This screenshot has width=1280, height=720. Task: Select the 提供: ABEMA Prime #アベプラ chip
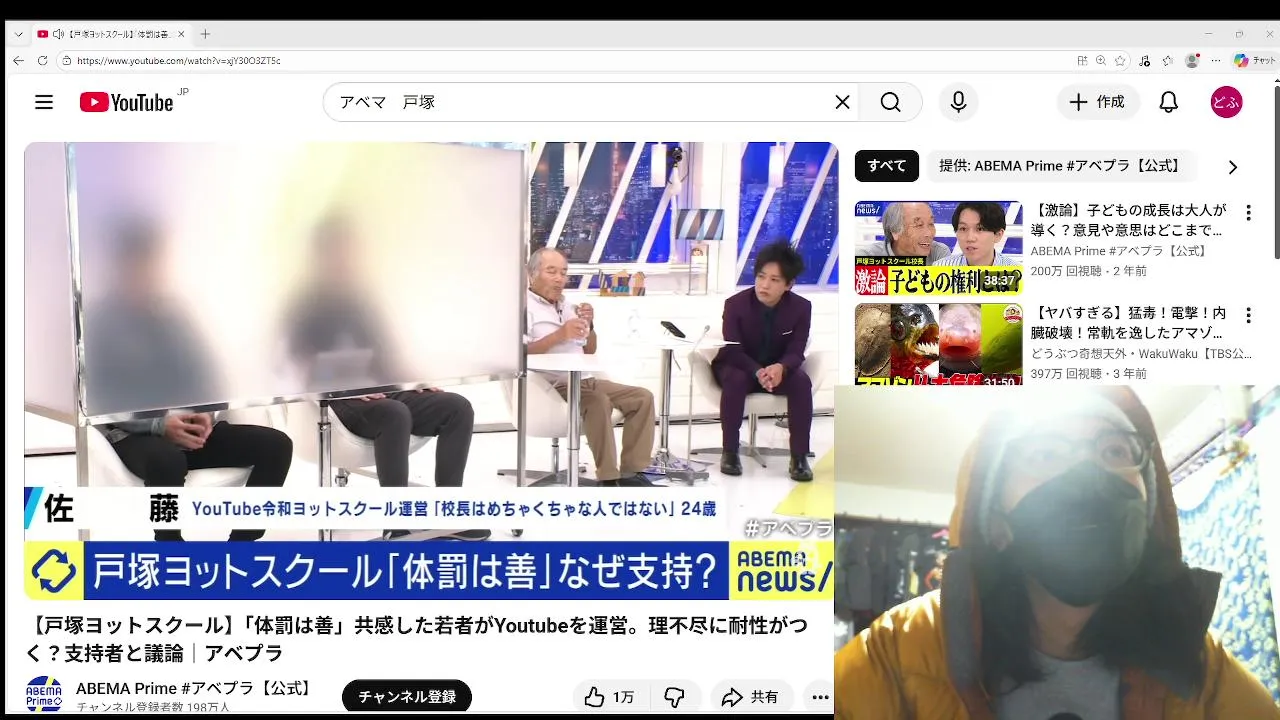[1060, 166]
